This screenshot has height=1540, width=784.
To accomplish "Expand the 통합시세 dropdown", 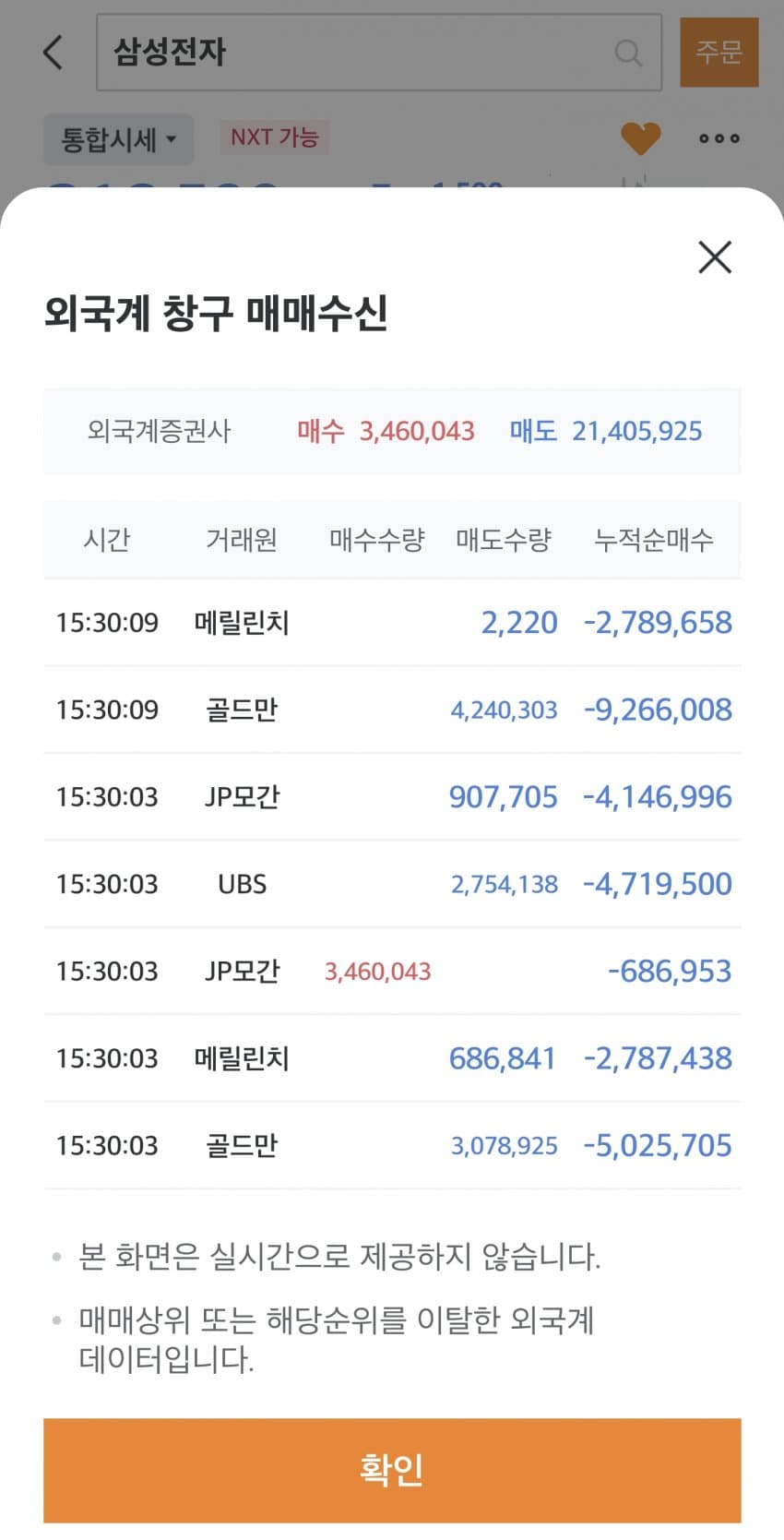I will pyautogui.click(x=118, y=139).
